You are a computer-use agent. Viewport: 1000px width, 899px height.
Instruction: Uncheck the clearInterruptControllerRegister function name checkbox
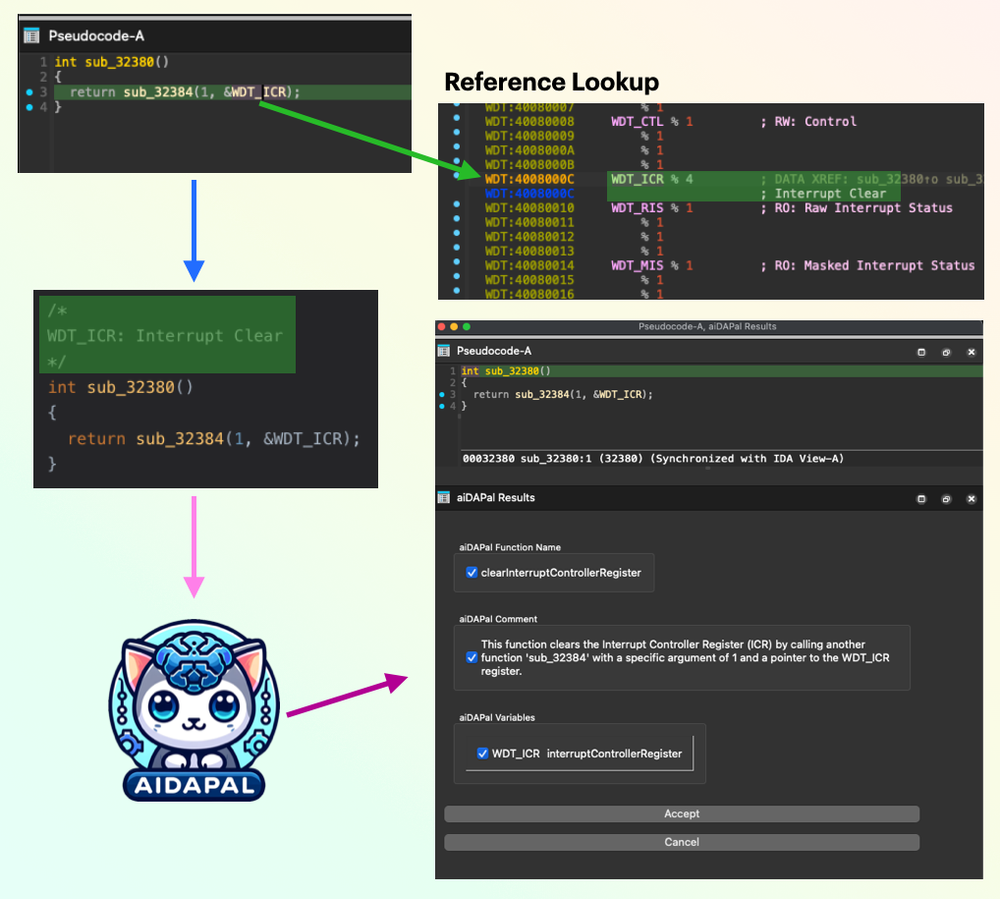471,573
